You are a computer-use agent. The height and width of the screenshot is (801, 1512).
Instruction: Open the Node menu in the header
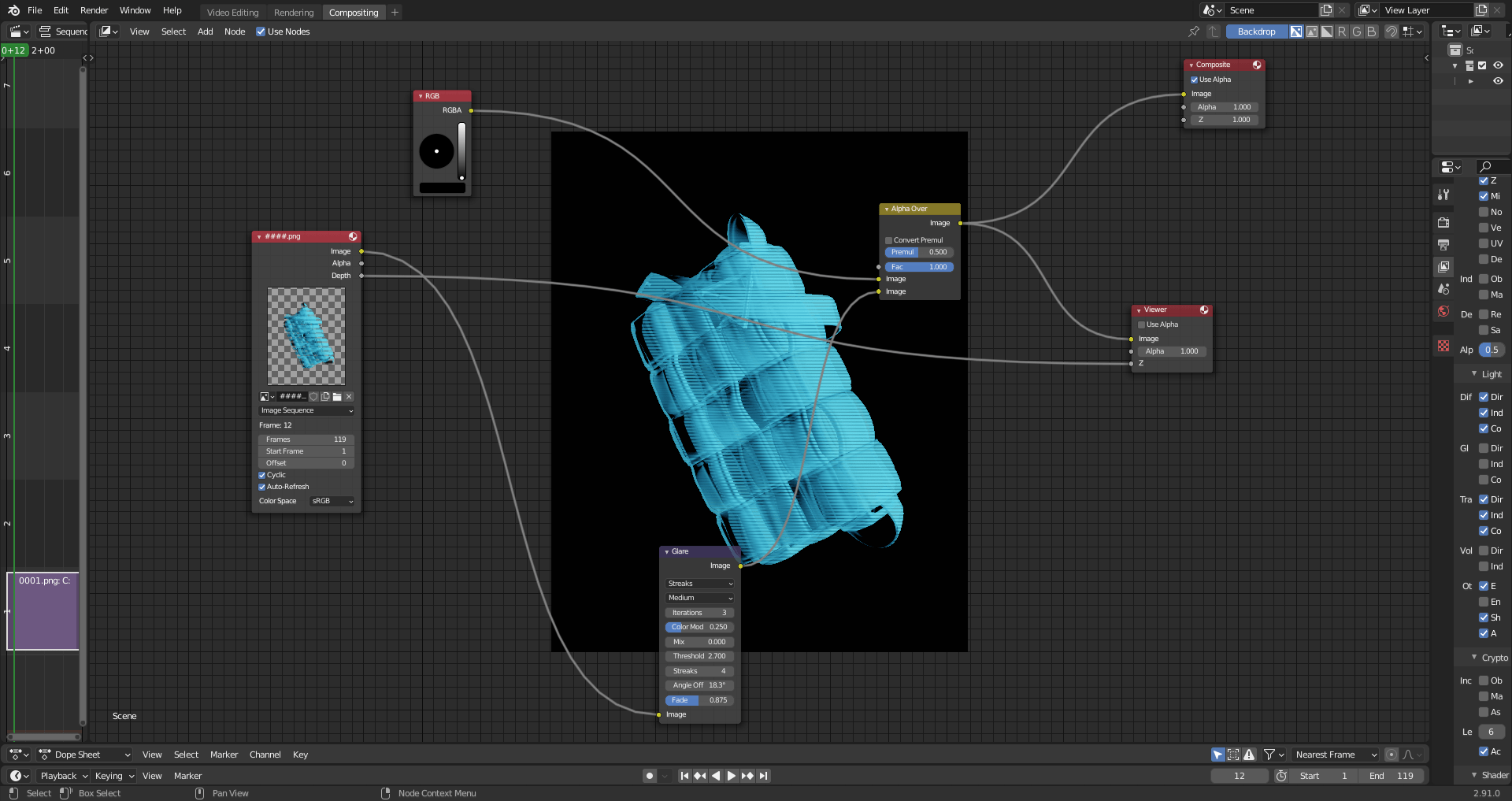pyautogui.click(x=234, y=32)
